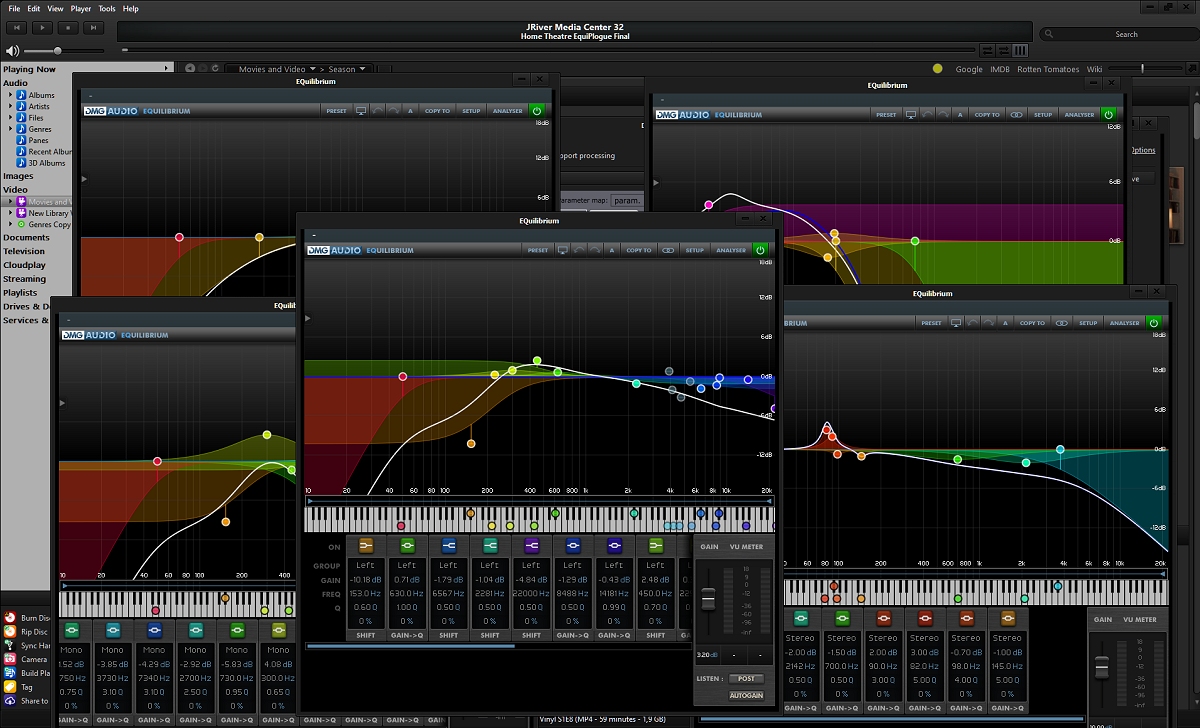The image size is (1200, 728).
Task: Refresh the Movies and Video view
Action: coord(214,69)
